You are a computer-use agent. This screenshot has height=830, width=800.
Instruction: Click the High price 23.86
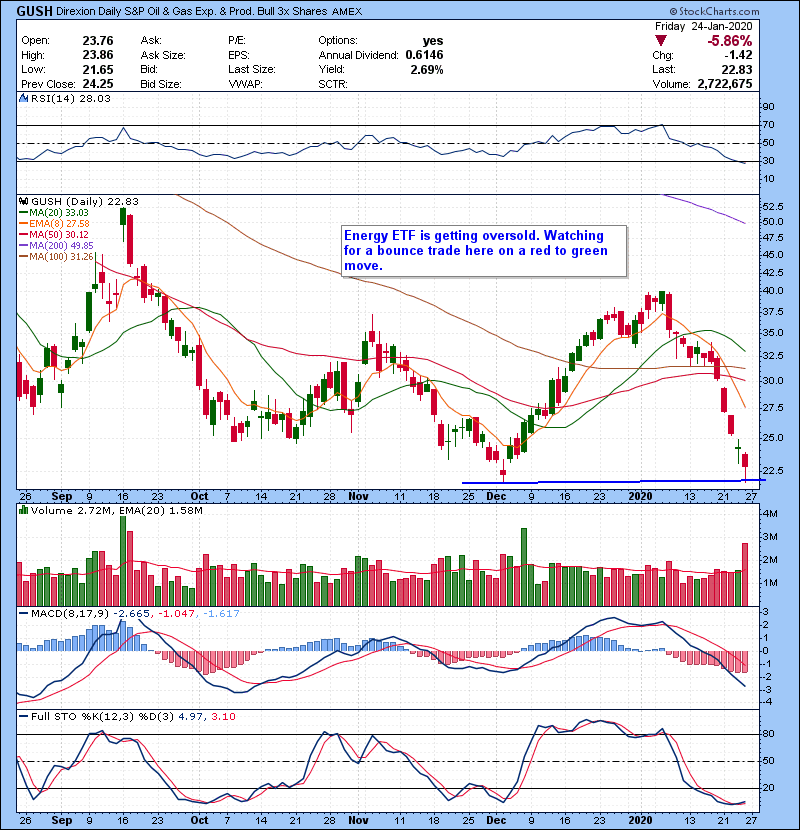pos(98,55)
